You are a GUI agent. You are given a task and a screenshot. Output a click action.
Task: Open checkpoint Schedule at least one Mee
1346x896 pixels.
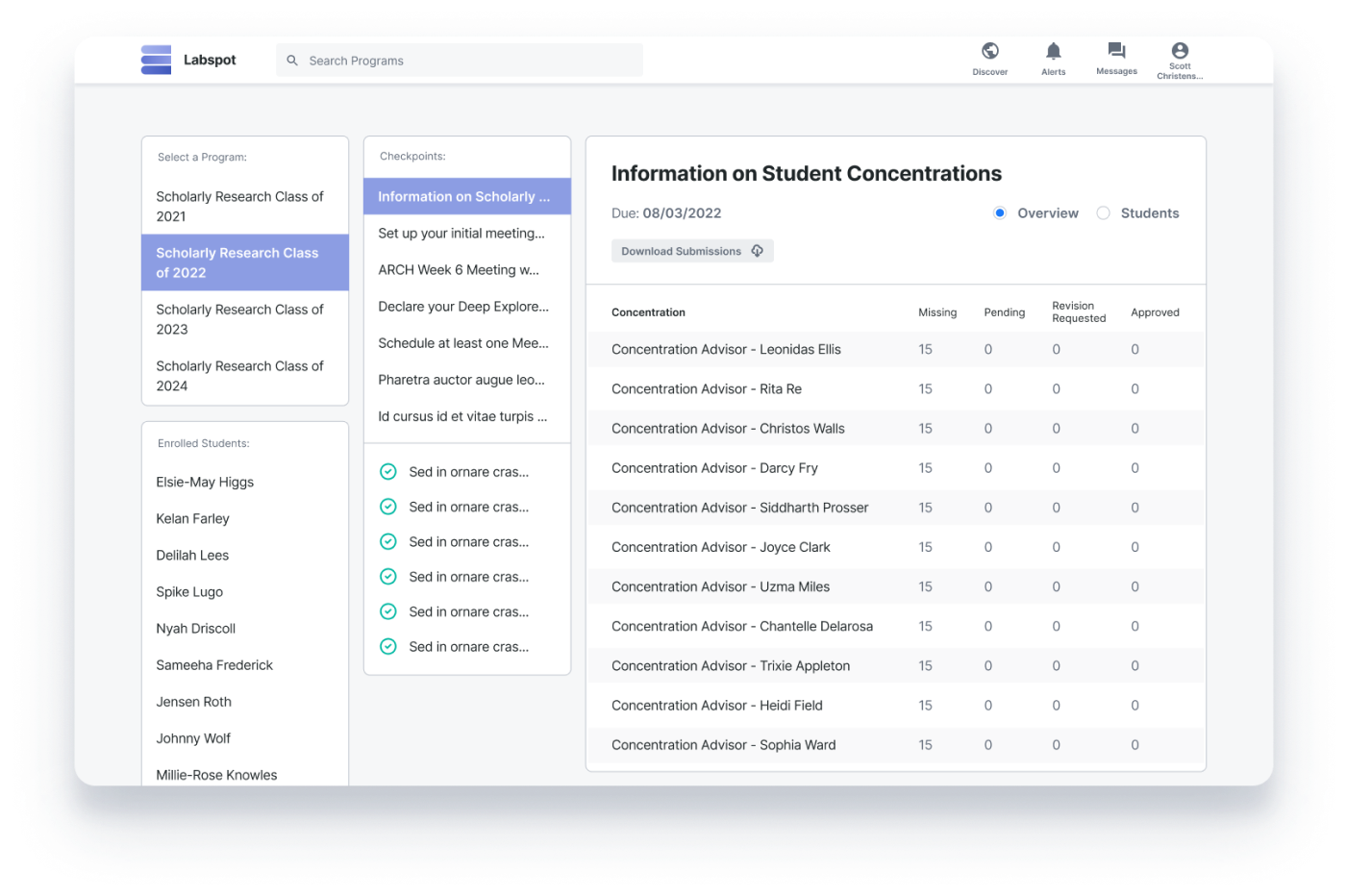point(467,342)
